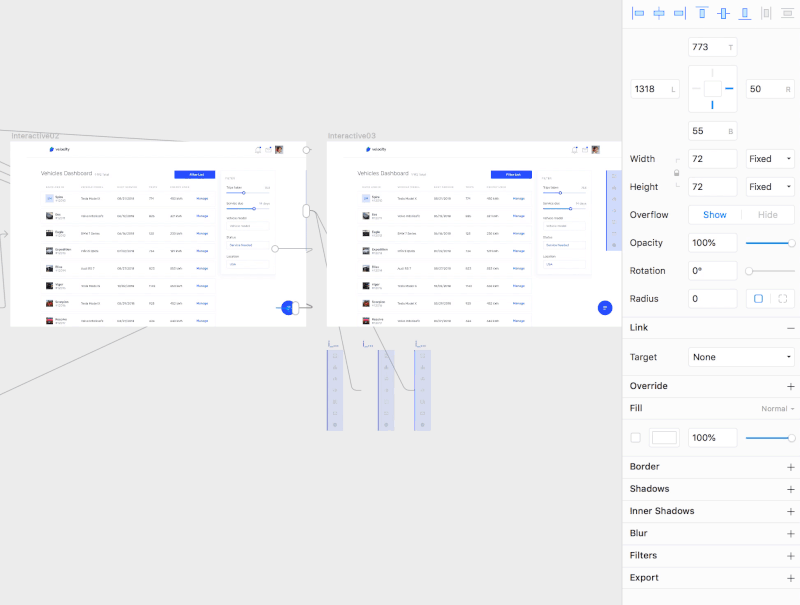This screenshot has height=605, width=800.
Task: Click avatar in Interactive03 frame header
Action: click(595, 149)
